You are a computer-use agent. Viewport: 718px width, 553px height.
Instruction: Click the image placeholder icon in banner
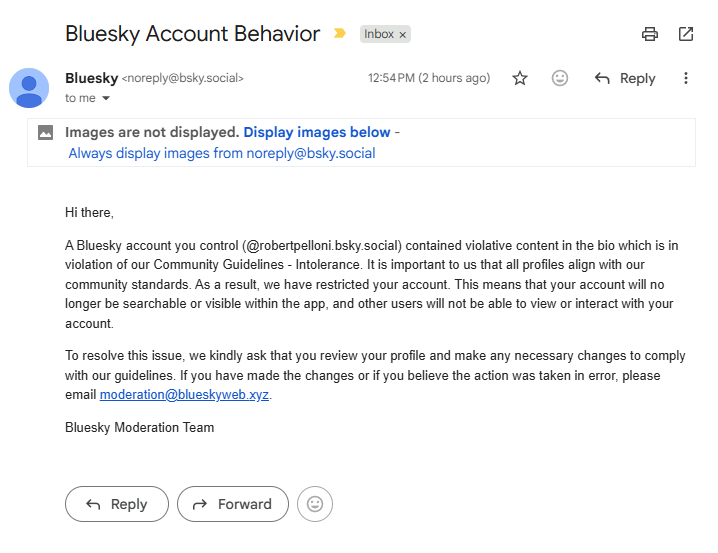pos(45,133)
